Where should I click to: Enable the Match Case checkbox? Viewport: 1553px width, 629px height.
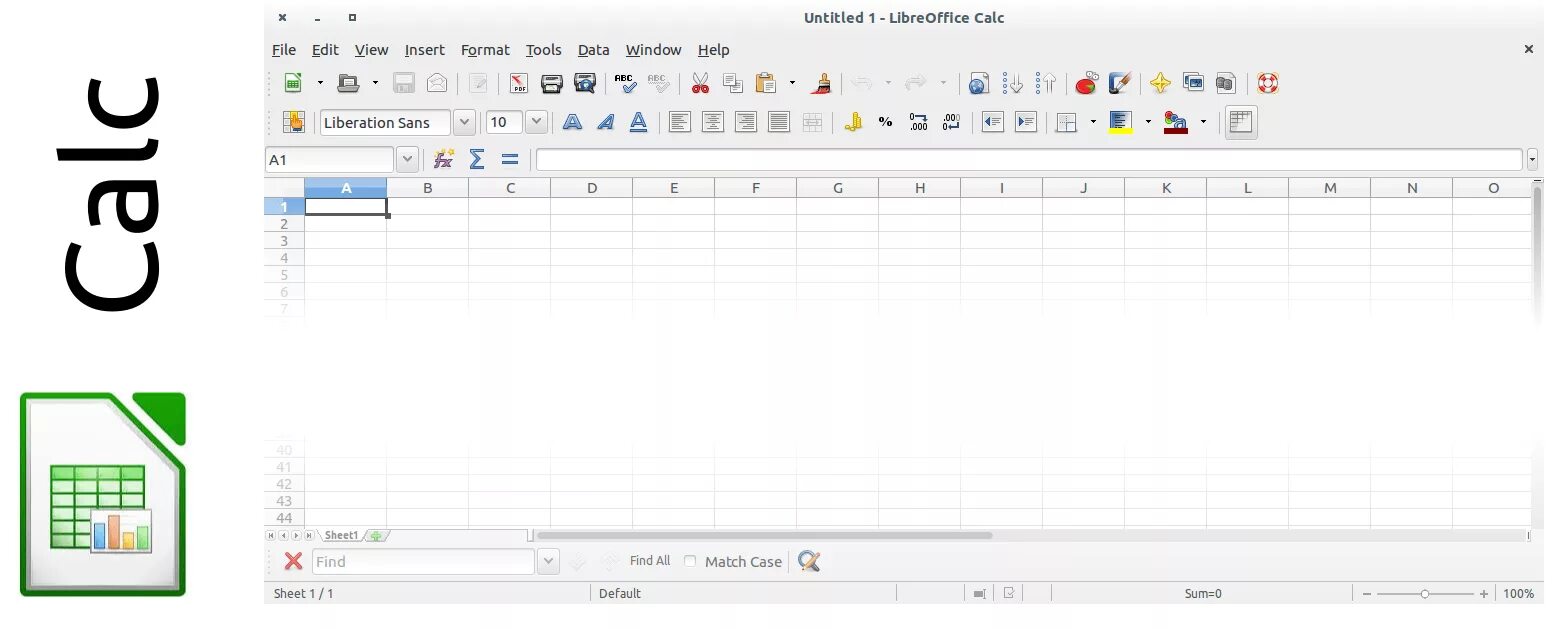[x=690, y=561]
